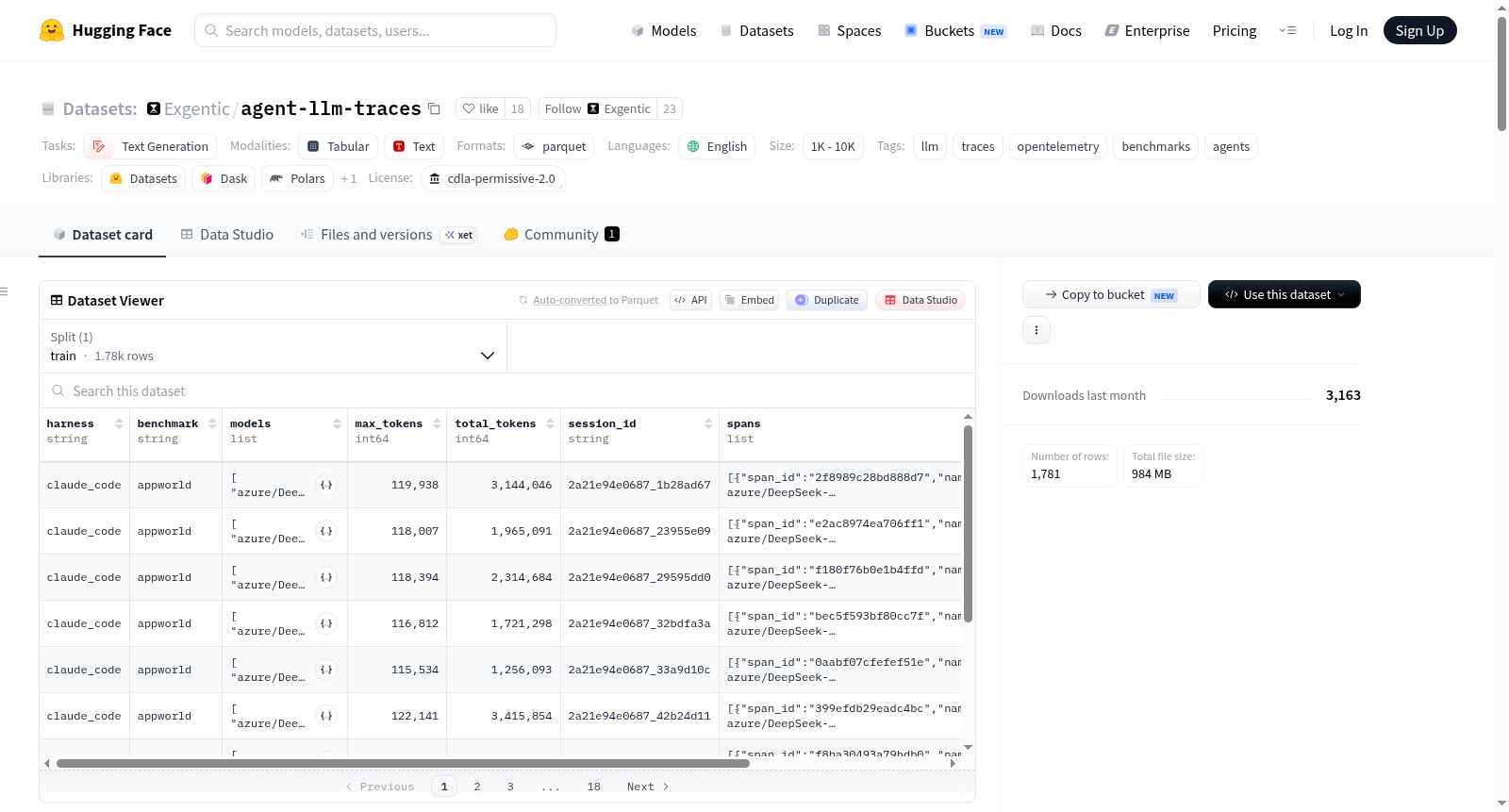Click the page vertical scrollbar thumb
Viewport: 1509px width, 812px height.
pos(1501,74)
